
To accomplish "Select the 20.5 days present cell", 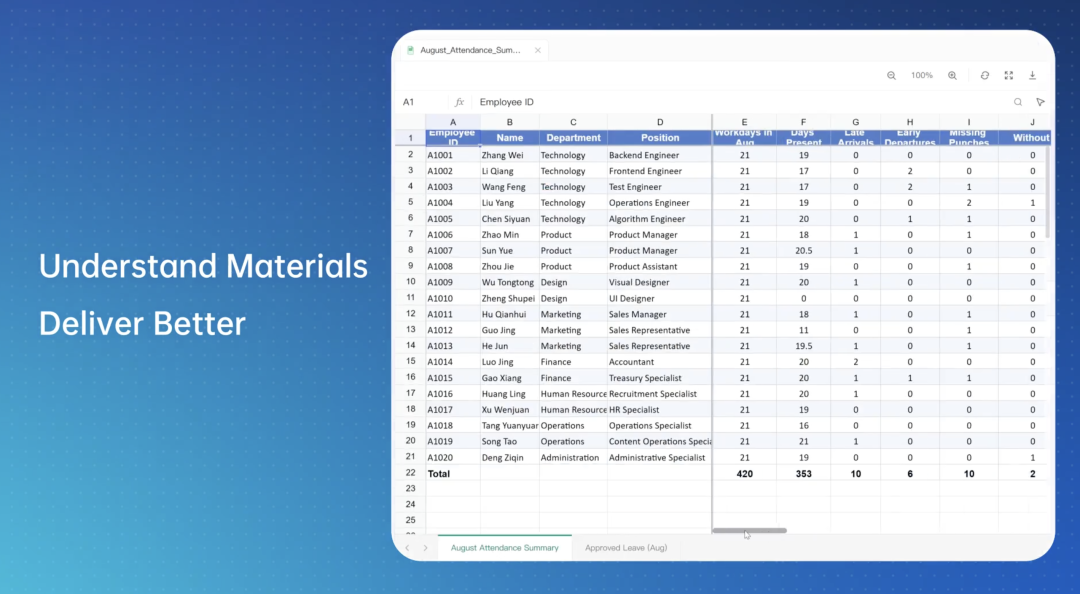I will [x=803, y=250].
